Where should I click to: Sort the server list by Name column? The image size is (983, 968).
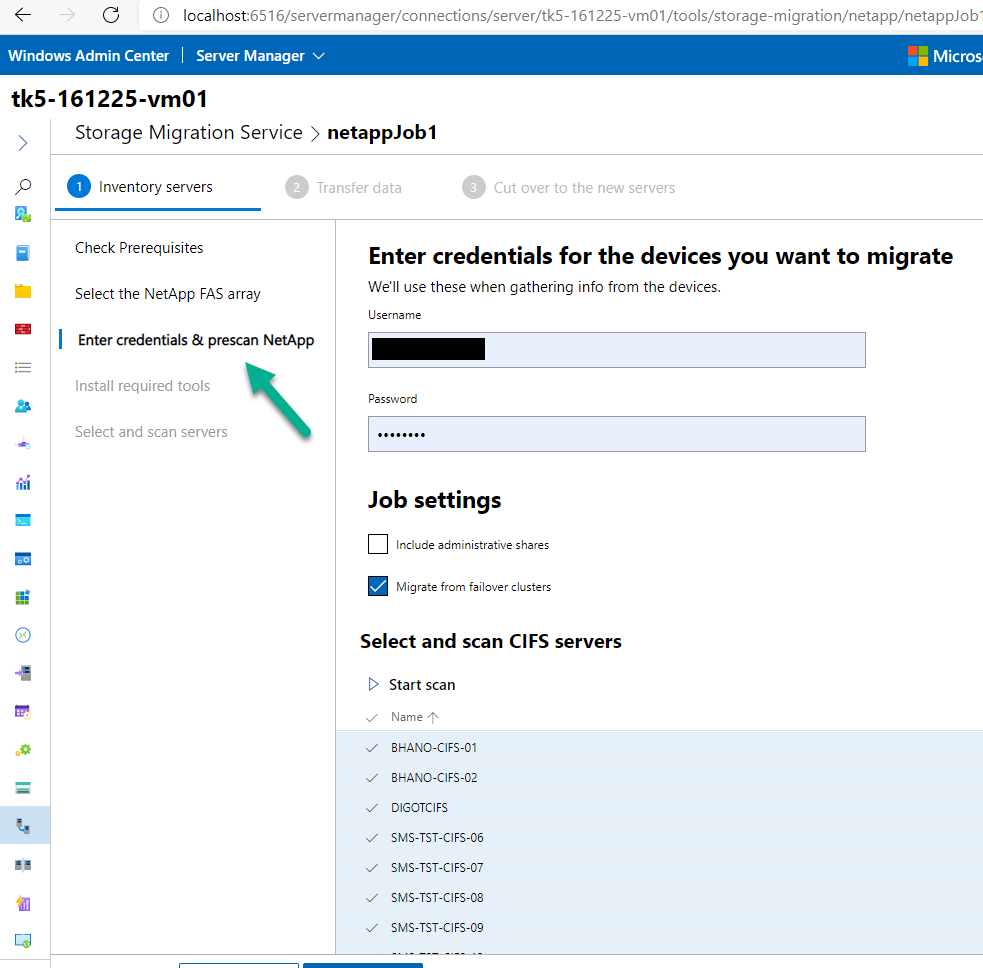click(x=414, y=717)
